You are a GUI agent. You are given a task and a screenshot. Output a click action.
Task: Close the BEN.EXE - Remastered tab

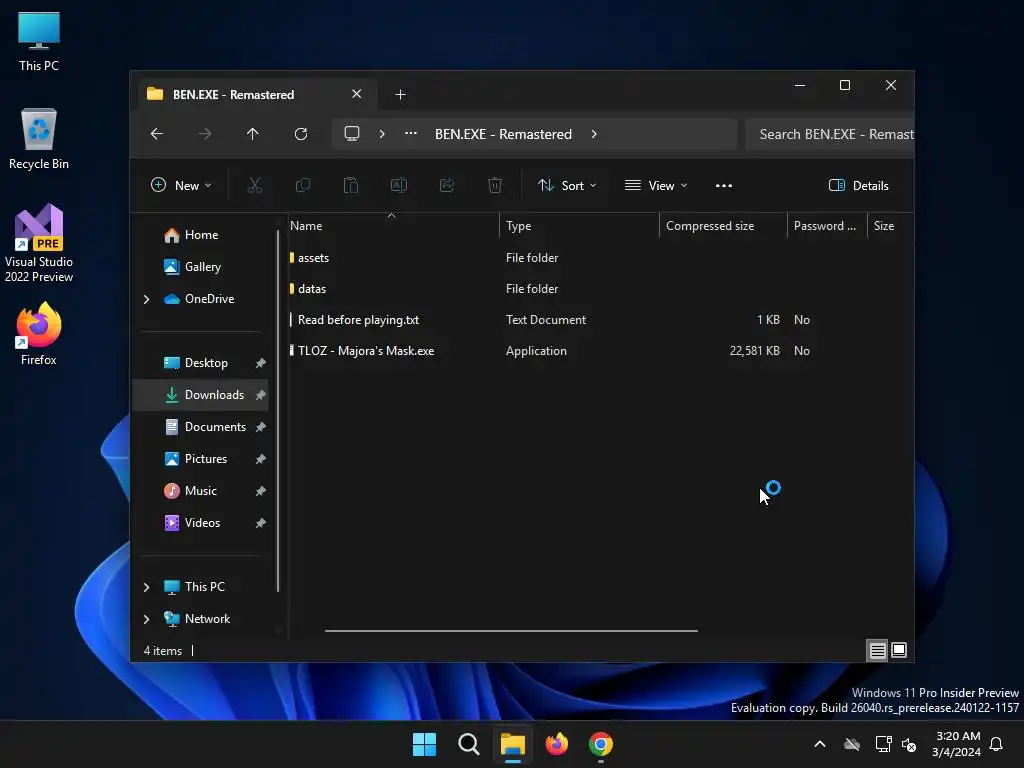point(357,94)
